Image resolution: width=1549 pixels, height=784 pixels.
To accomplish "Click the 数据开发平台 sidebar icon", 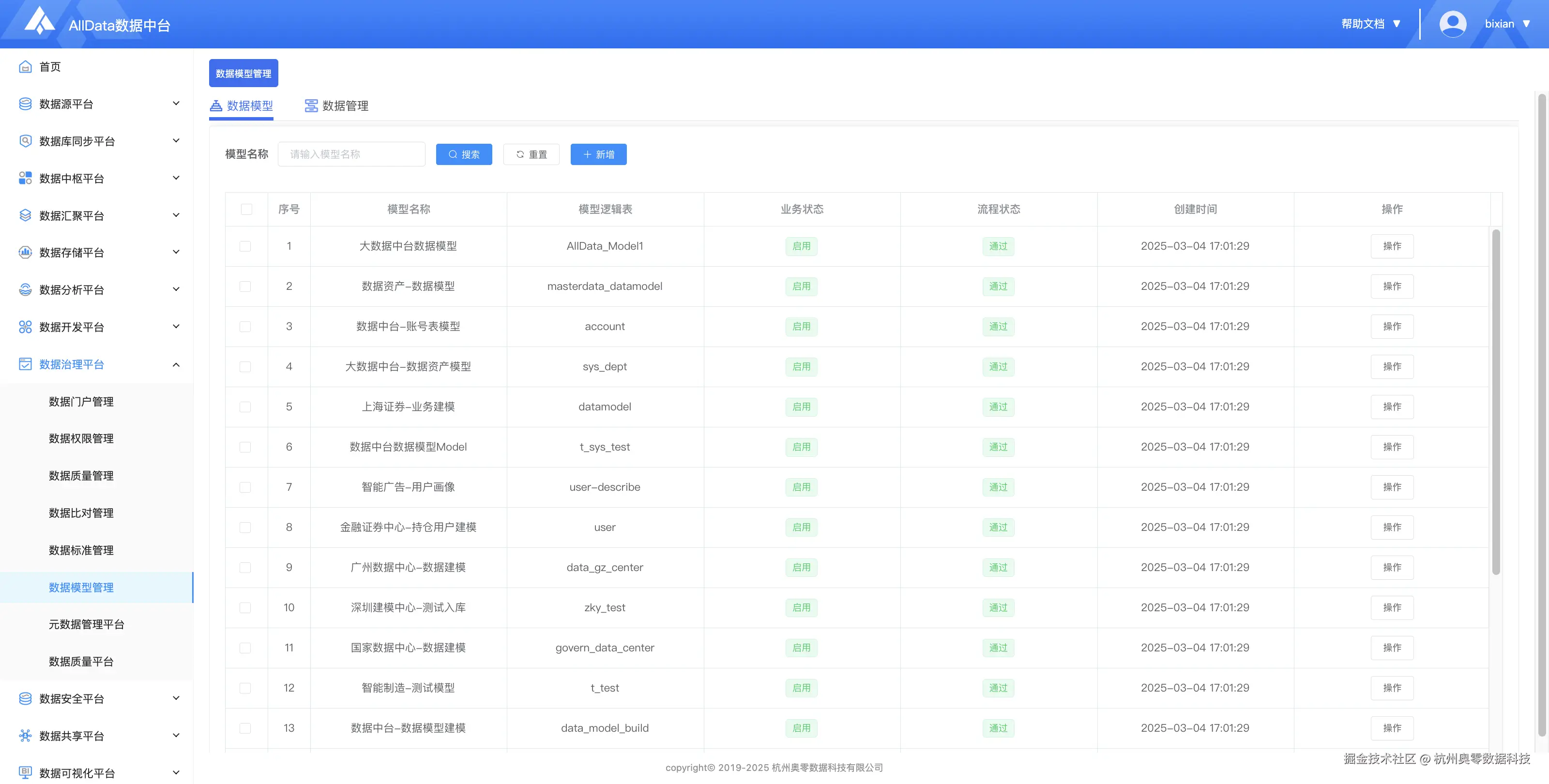I will pyautogui.click(x=25, y=327).
